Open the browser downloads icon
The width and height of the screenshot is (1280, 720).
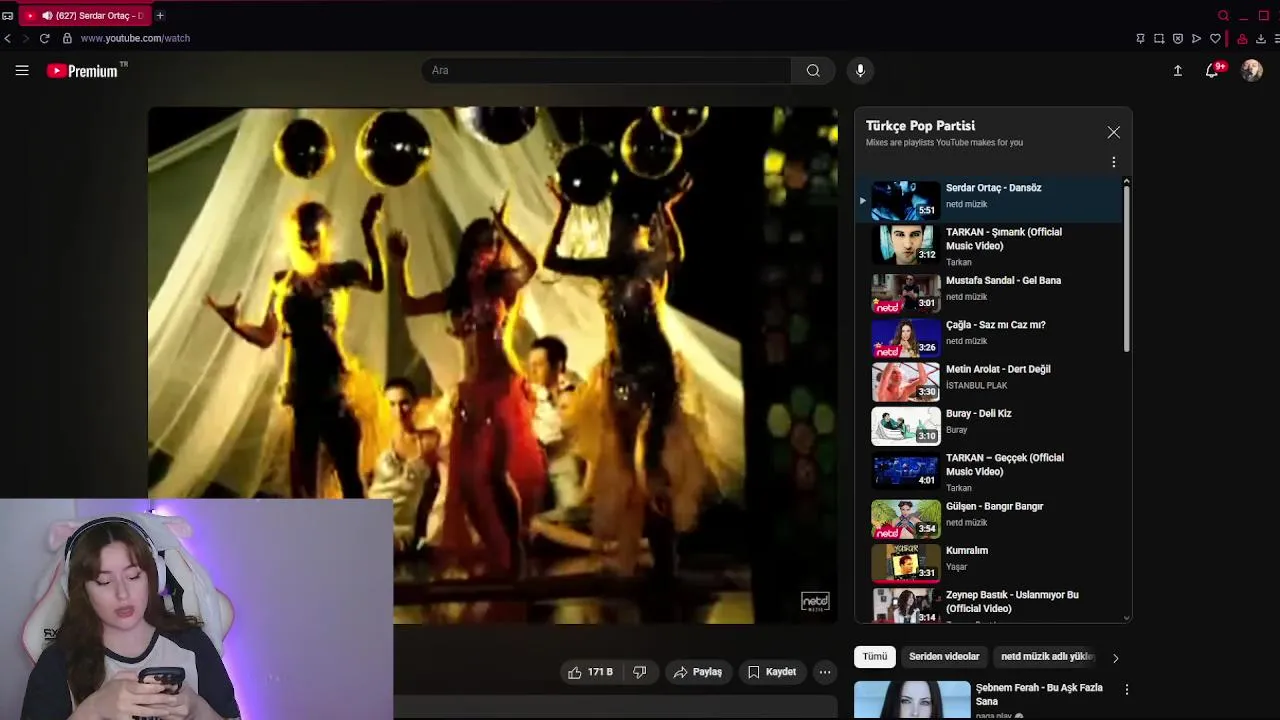coord(1261,39)
